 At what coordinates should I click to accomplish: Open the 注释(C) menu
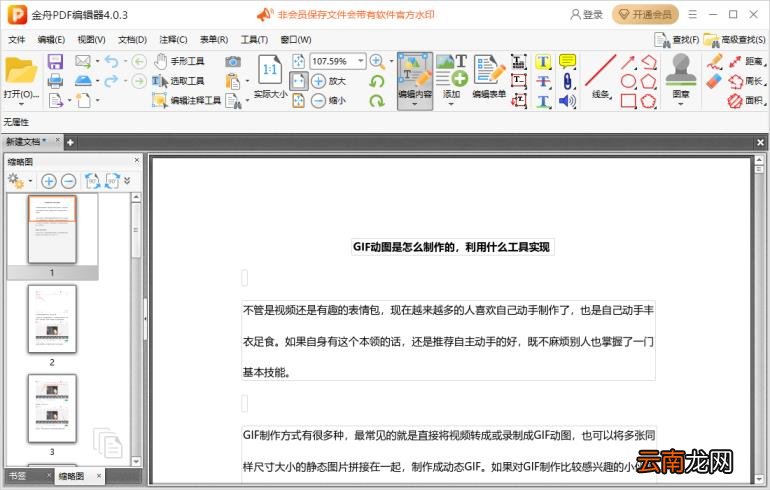[x=173, y=39]
